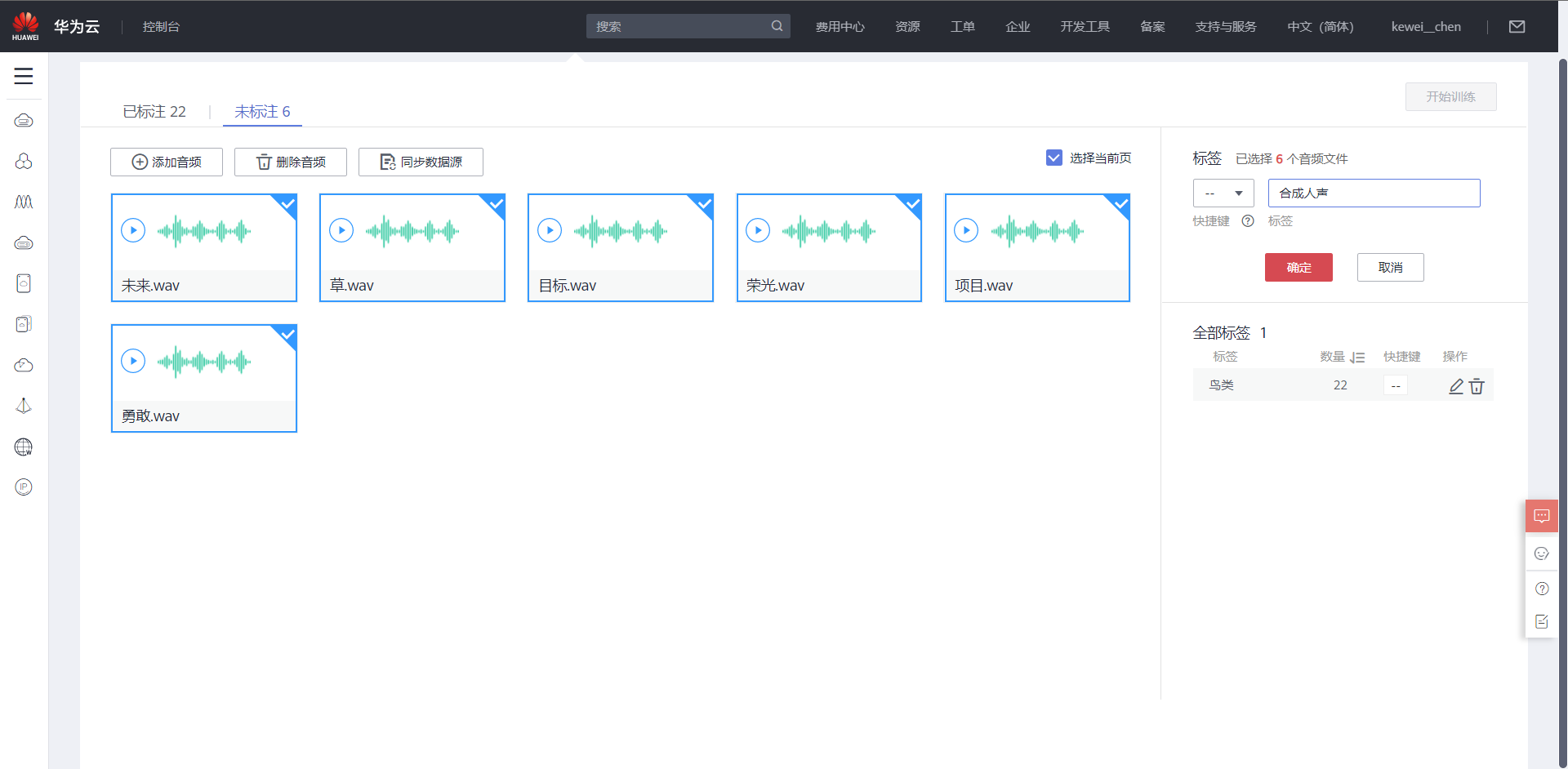
Task: Open the IP address sidebar icon
Action: pyautogui.click(x=24, y=487)
